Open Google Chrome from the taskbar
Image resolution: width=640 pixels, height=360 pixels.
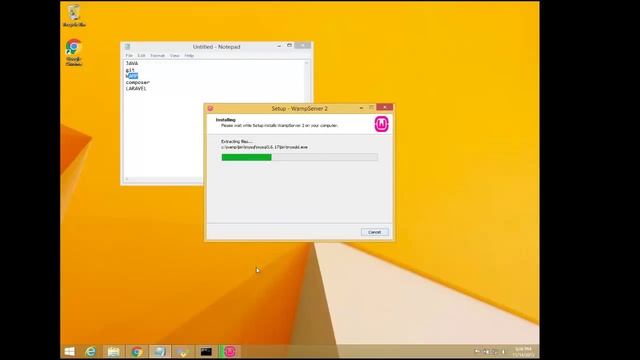tap(137, 351)
